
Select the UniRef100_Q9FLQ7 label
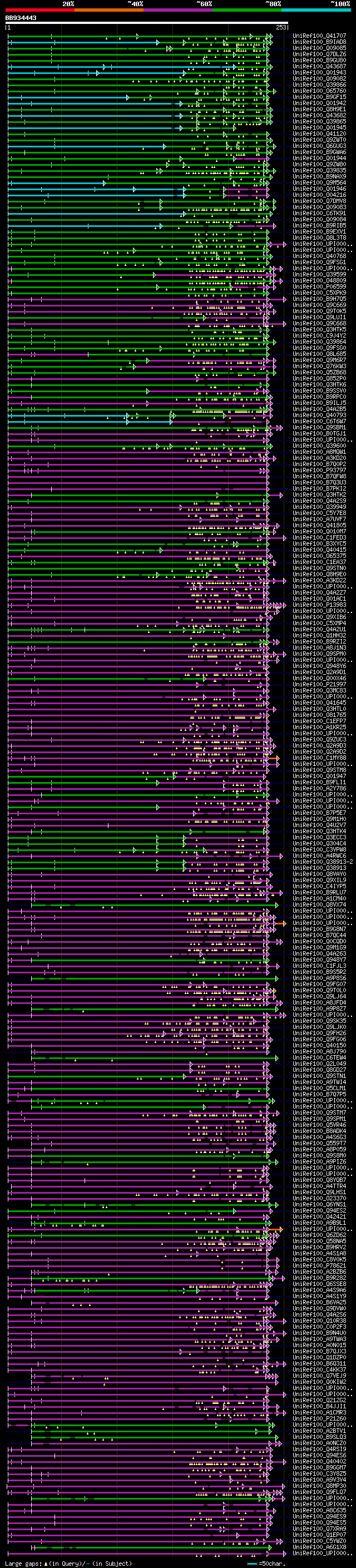click(319, 1492)
